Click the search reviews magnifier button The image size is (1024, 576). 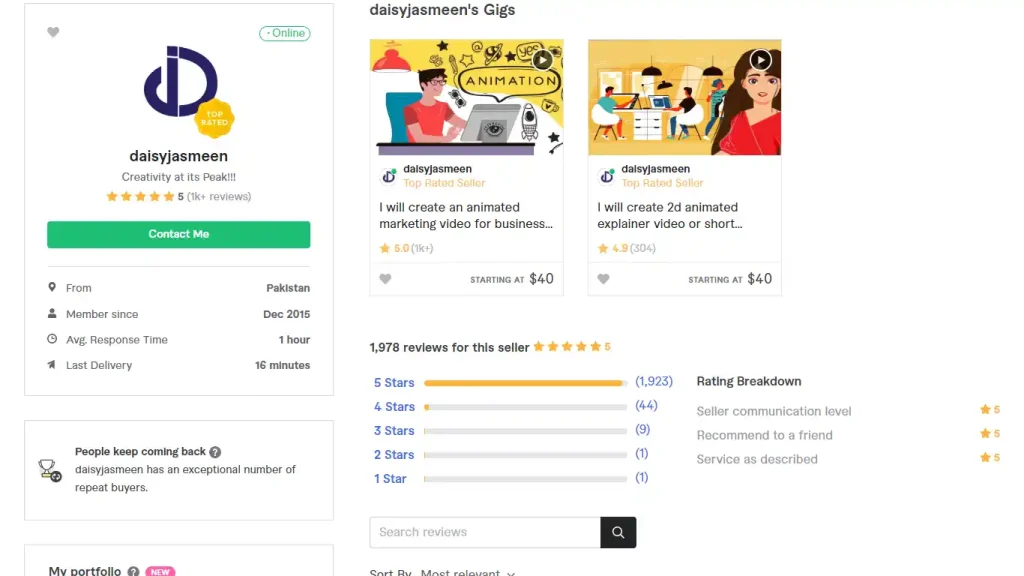click(x=618, y=532)
